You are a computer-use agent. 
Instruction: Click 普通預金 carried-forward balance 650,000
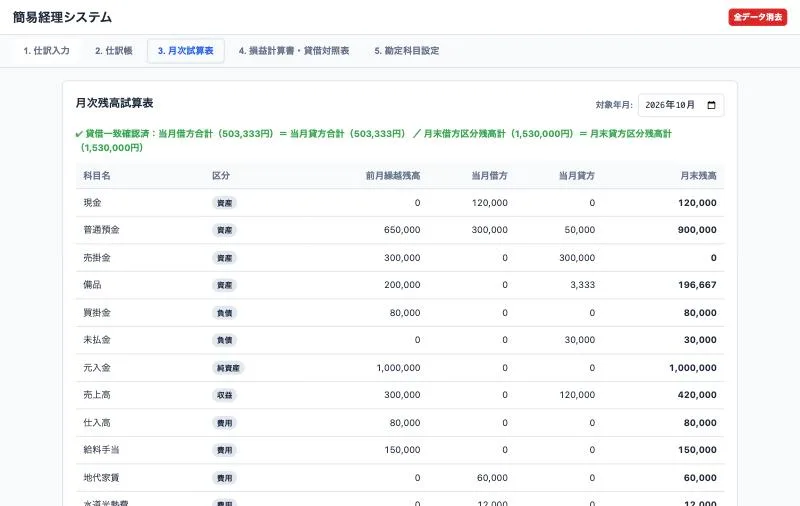pos(402,230)
